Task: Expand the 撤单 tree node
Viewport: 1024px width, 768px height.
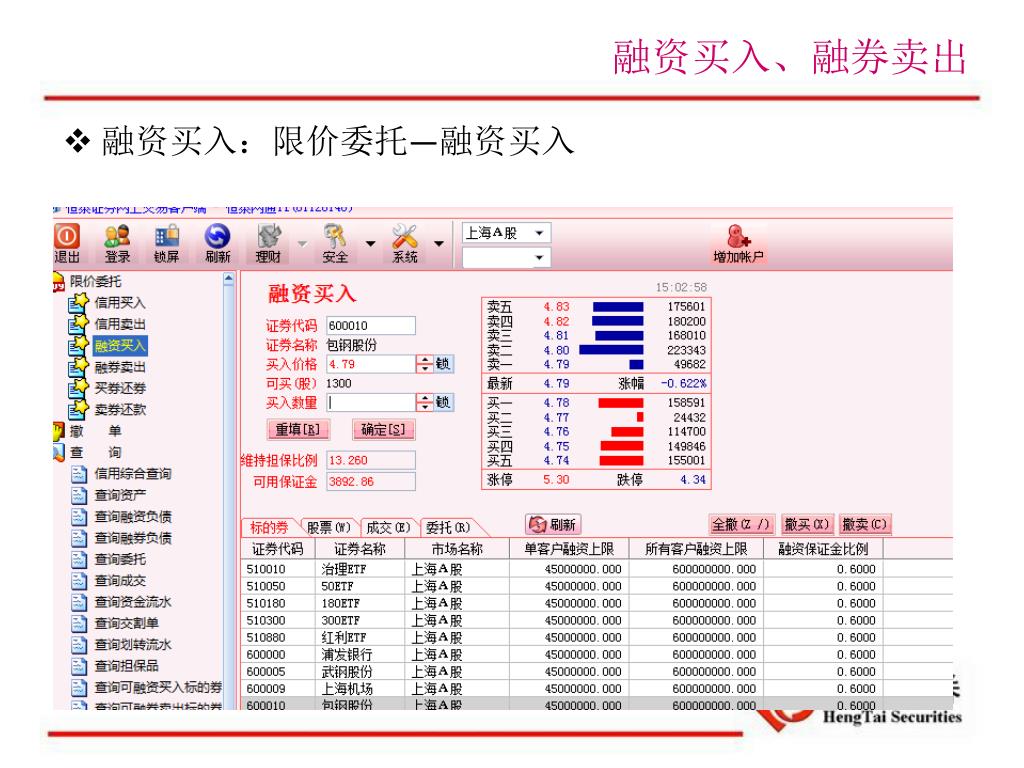Action: [x=95, y=431]
